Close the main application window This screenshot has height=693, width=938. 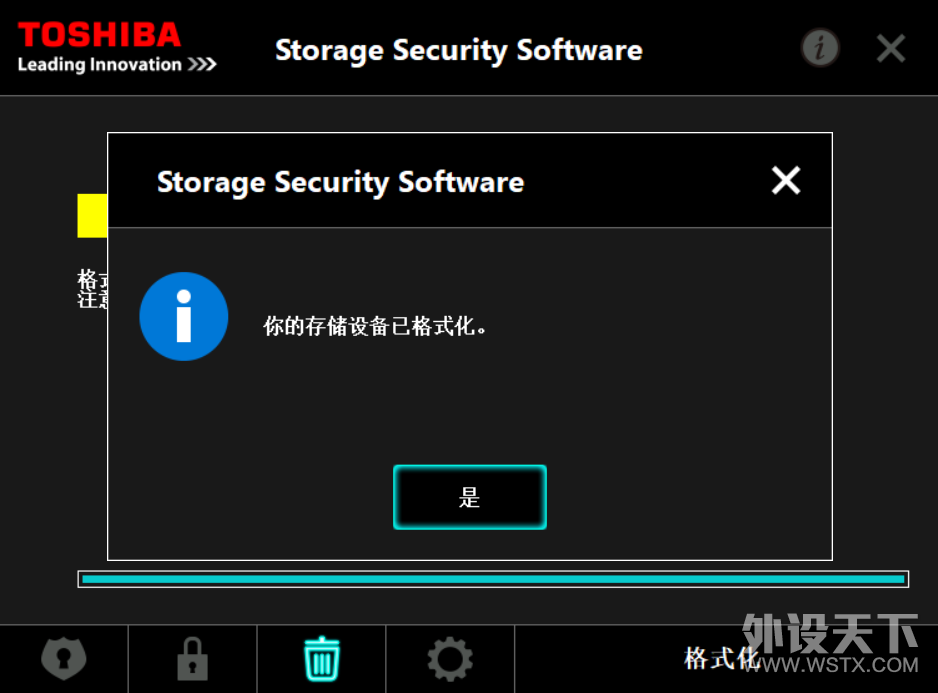[x=891, y=48]
